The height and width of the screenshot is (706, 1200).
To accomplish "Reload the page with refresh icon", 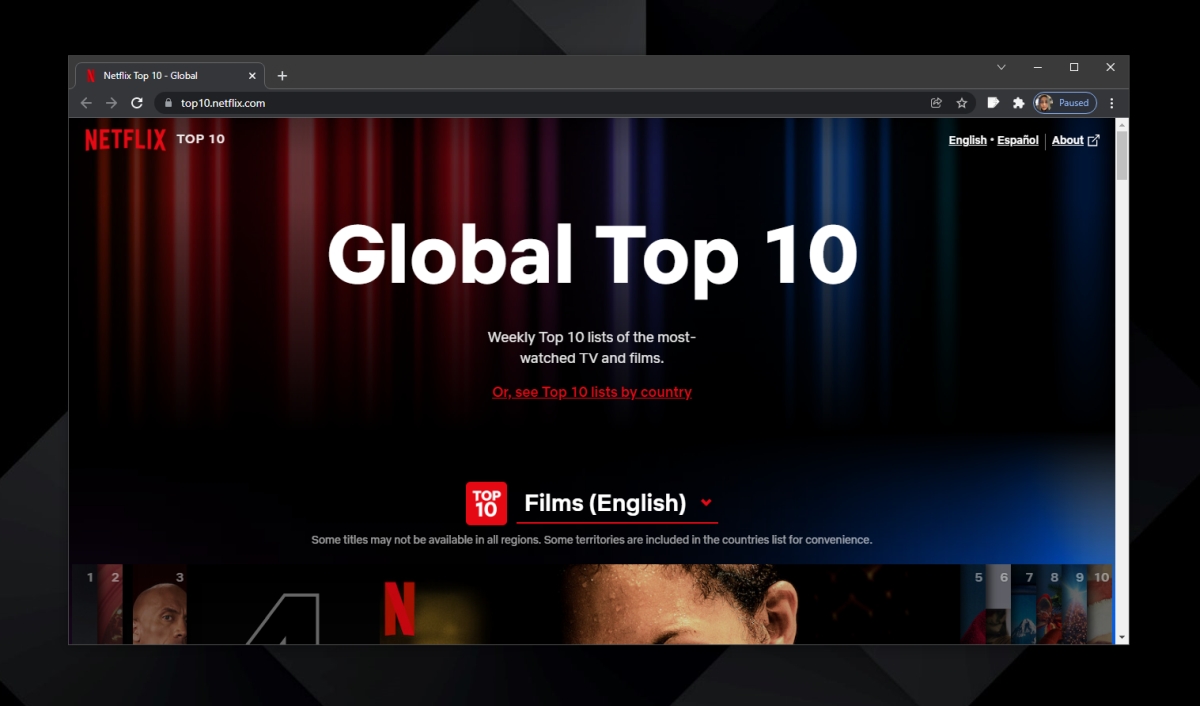I will coord(137,103).
